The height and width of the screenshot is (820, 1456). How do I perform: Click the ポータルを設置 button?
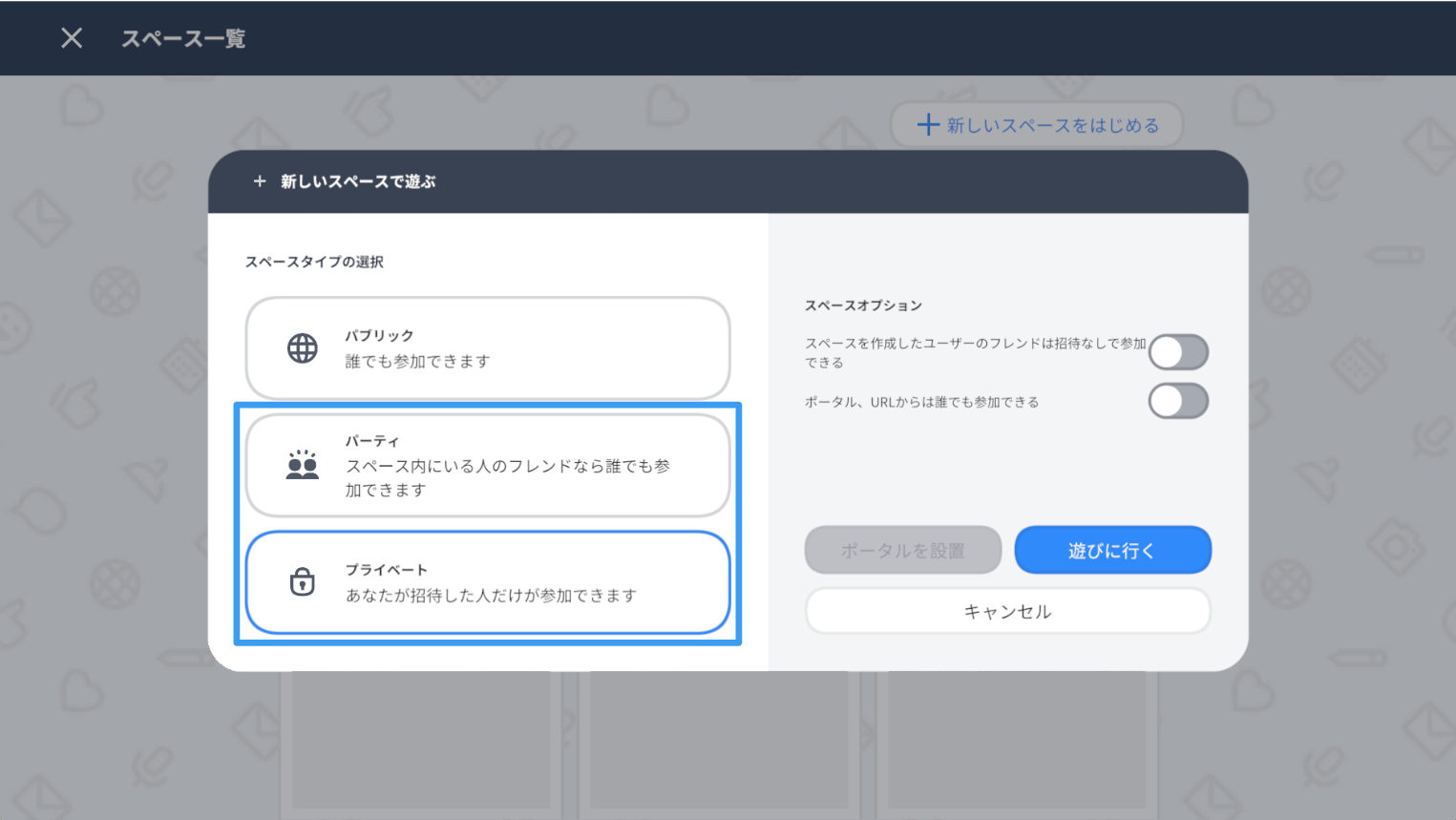pyautogui.click(x=902, y=551)
